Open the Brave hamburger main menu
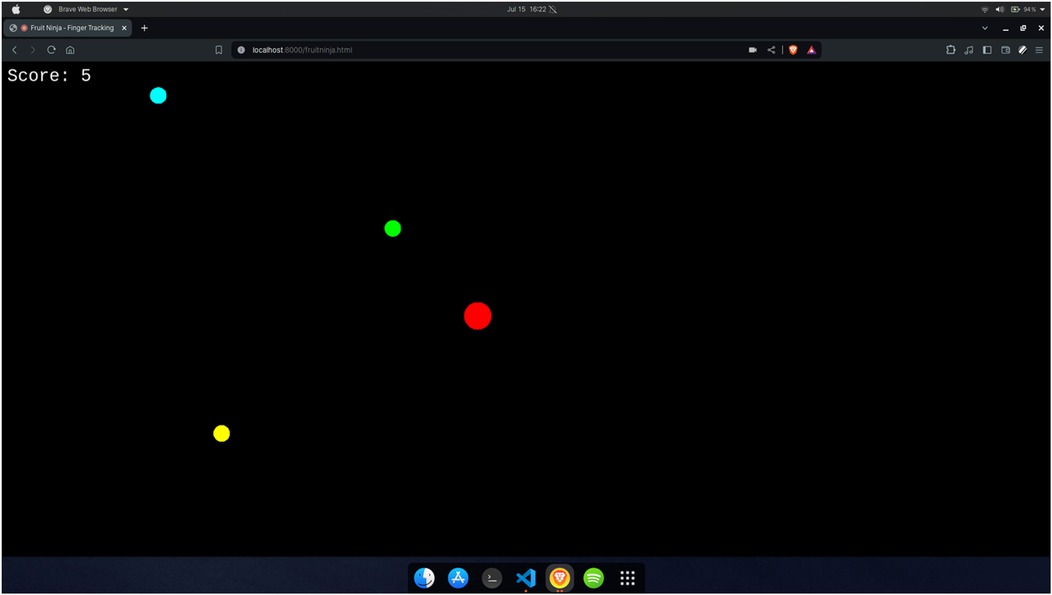 pyautogui.click(x=1039, y=50)
